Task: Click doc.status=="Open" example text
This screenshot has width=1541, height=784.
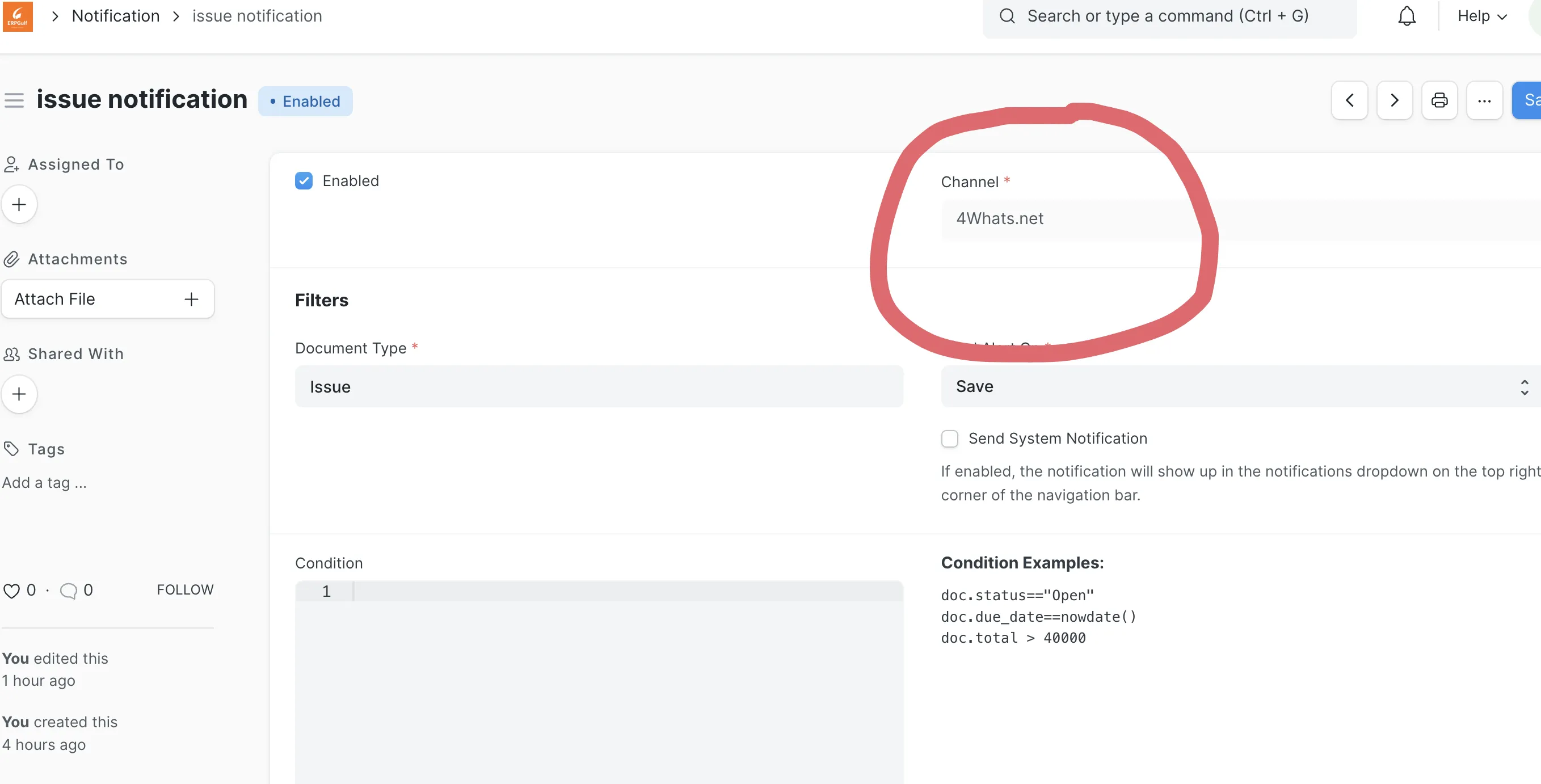Action: 1017,595
